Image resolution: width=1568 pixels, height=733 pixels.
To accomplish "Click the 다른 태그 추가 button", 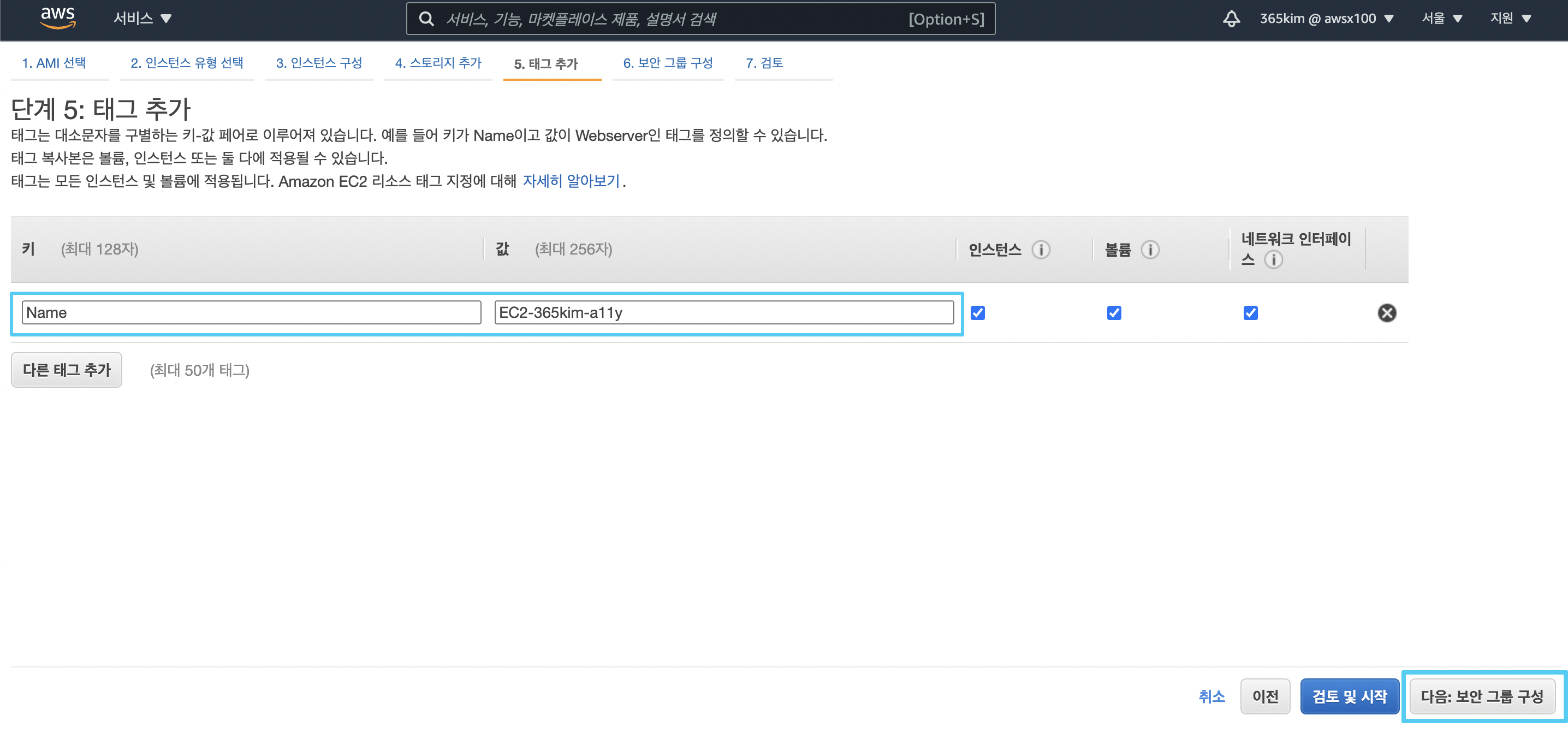I will pos(67,370).
